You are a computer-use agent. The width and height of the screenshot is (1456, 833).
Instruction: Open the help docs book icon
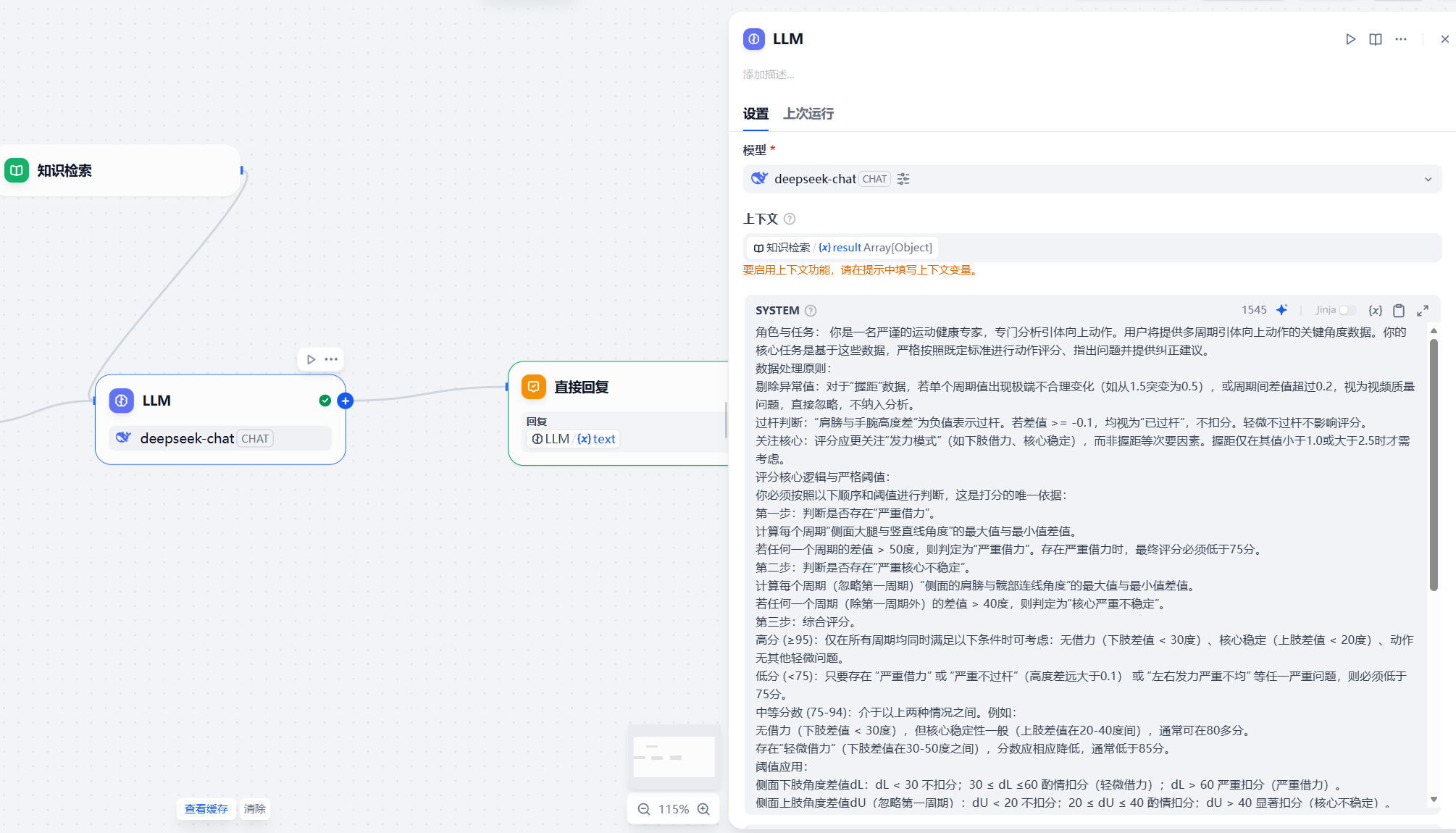pos(1376,39)
